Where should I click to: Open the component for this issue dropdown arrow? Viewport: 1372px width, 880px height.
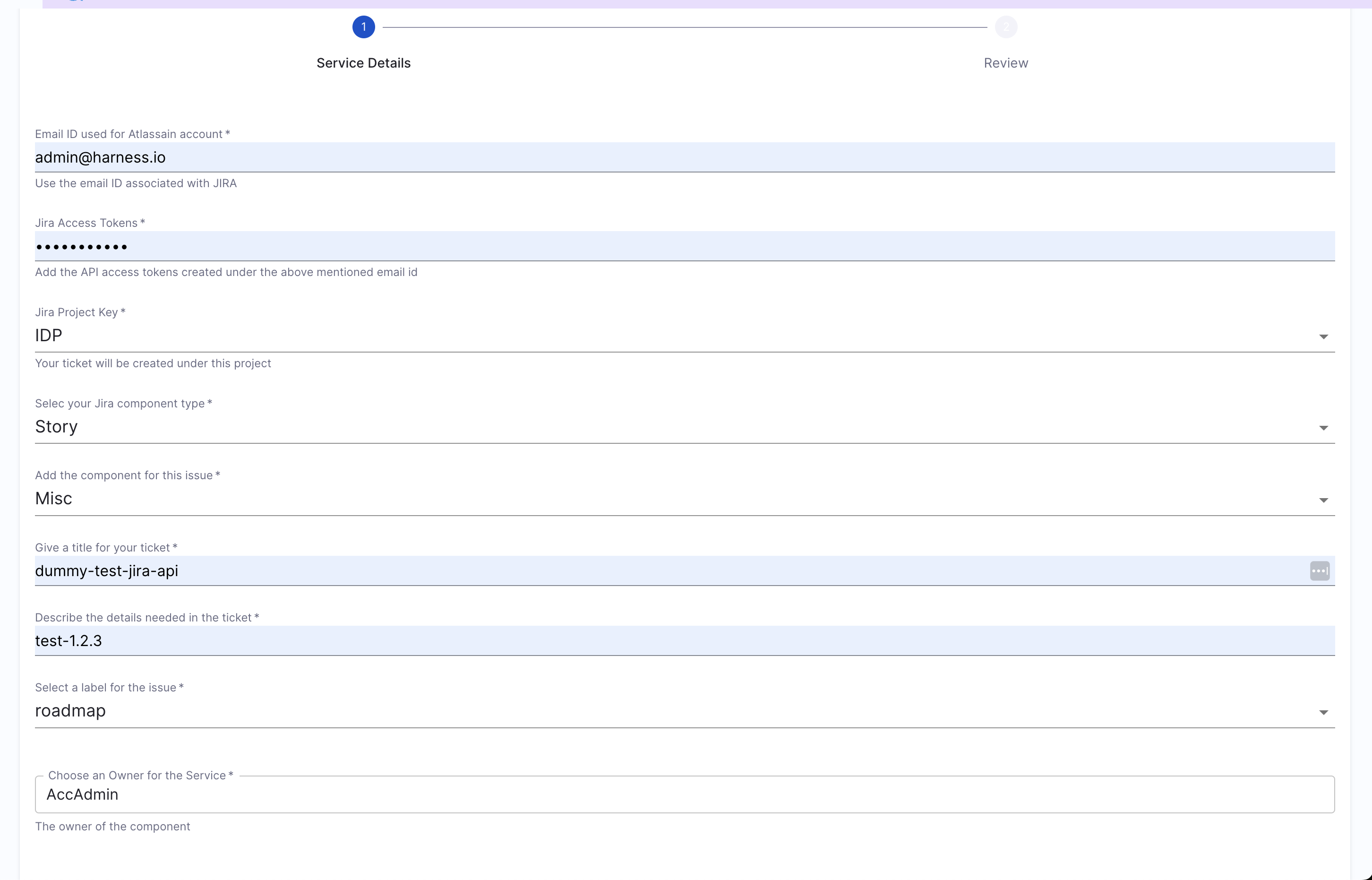coord(1323,500)
